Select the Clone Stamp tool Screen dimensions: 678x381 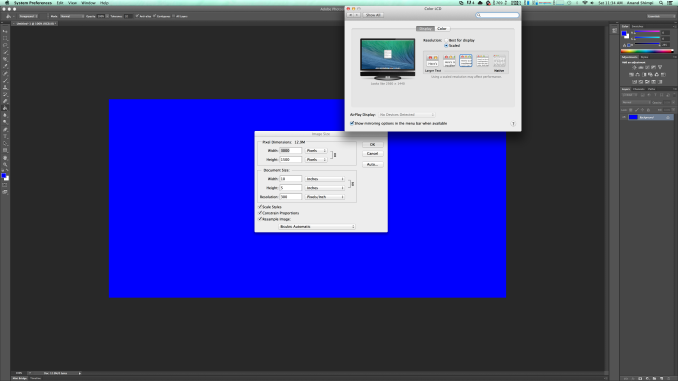click(x=5, y=87)
